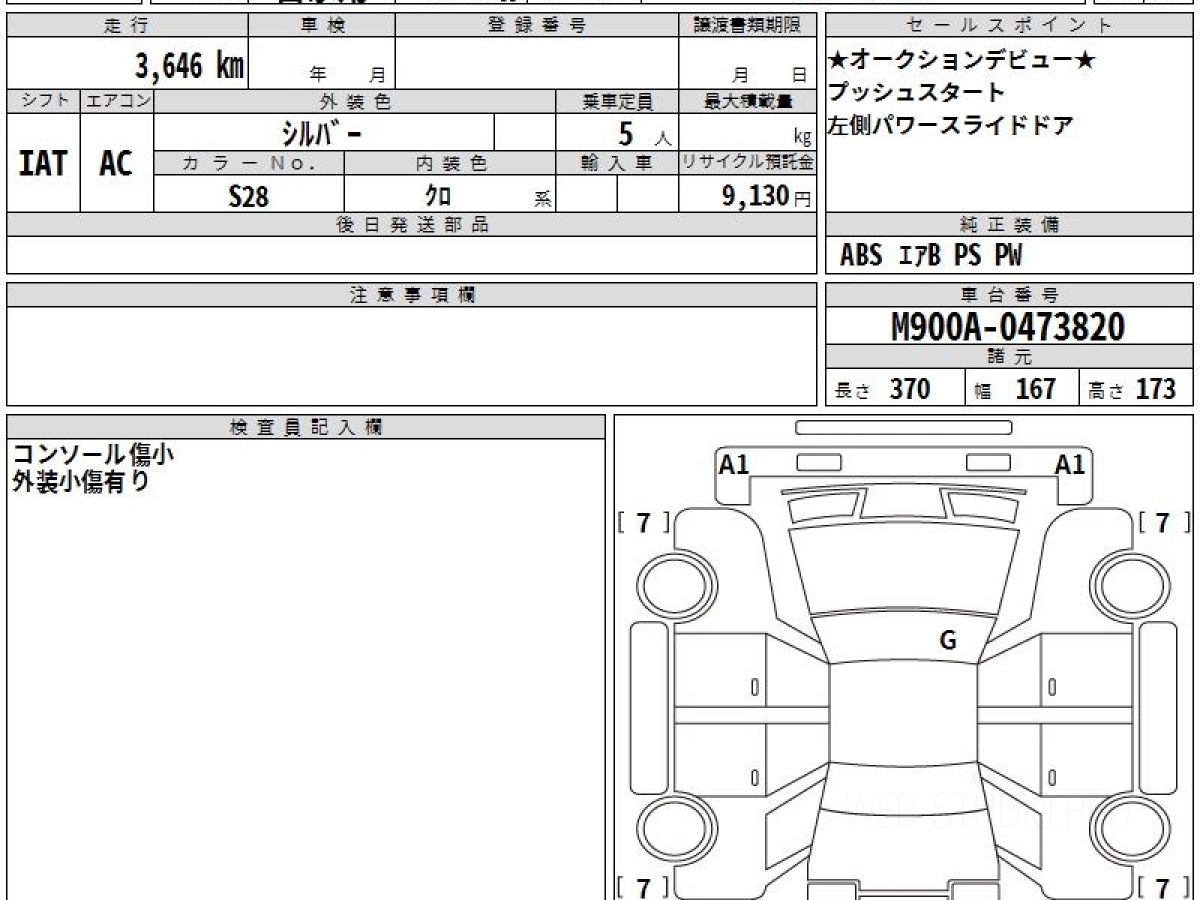Select the equipment line ABS エアB PS PW
Screen dimensions: 1200x900
(931, 256)
